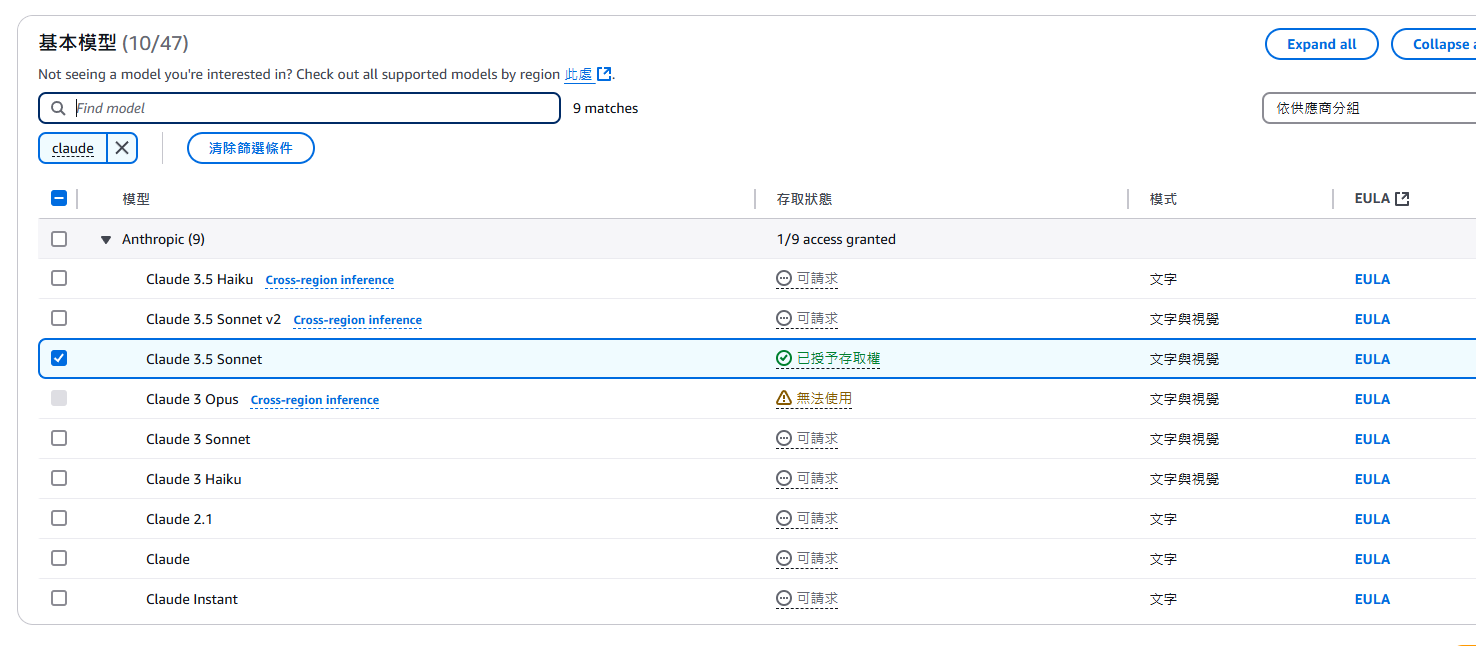
Task: Check the Claude 3.5 Sonnet v2 checkbox
Action: (59, 318)
